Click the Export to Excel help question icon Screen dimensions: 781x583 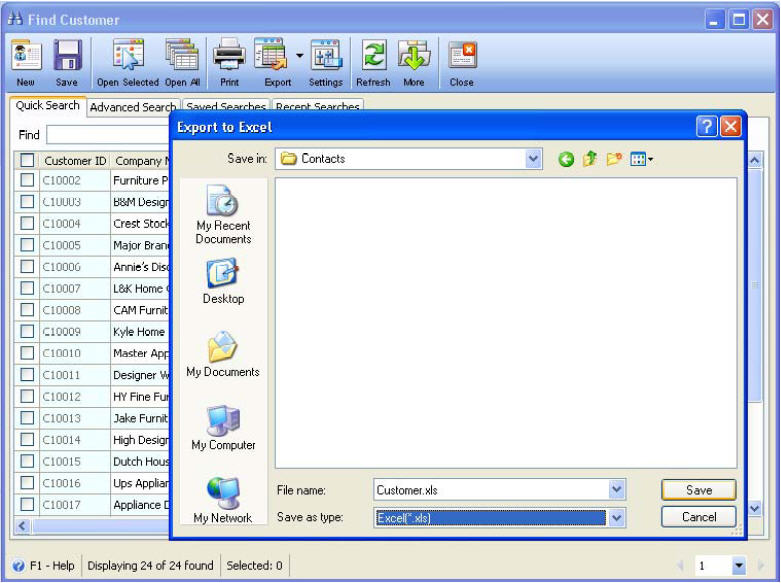(706, 127)
